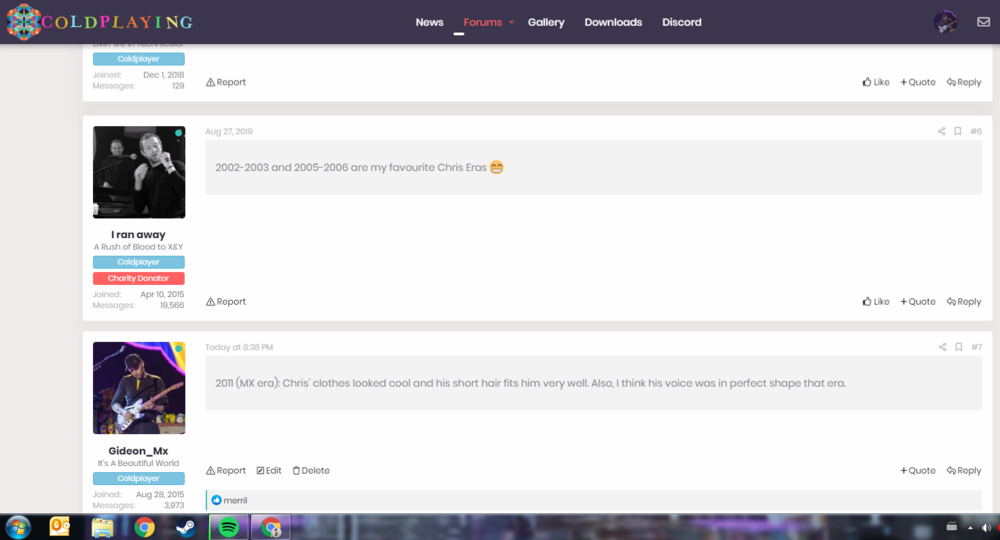
Task: Reply to I ran away's post
Action: point(964,302)
